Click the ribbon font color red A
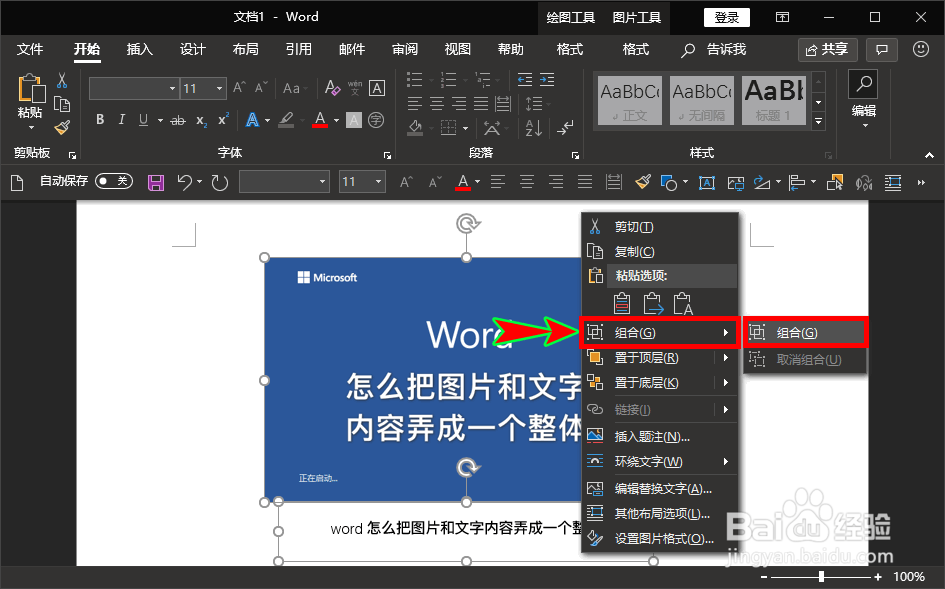The height and width of the screenshot is (589, 945). [x=320, y=119]
